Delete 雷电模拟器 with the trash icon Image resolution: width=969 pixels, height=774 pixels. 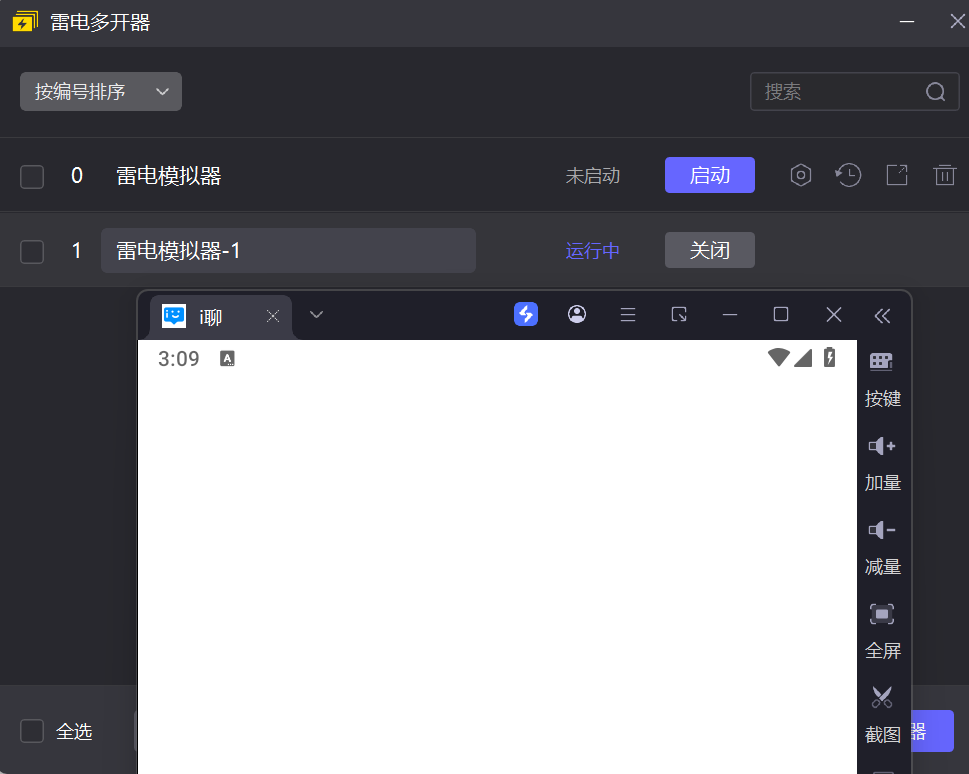pyautogui.click(x=944, y=175)
